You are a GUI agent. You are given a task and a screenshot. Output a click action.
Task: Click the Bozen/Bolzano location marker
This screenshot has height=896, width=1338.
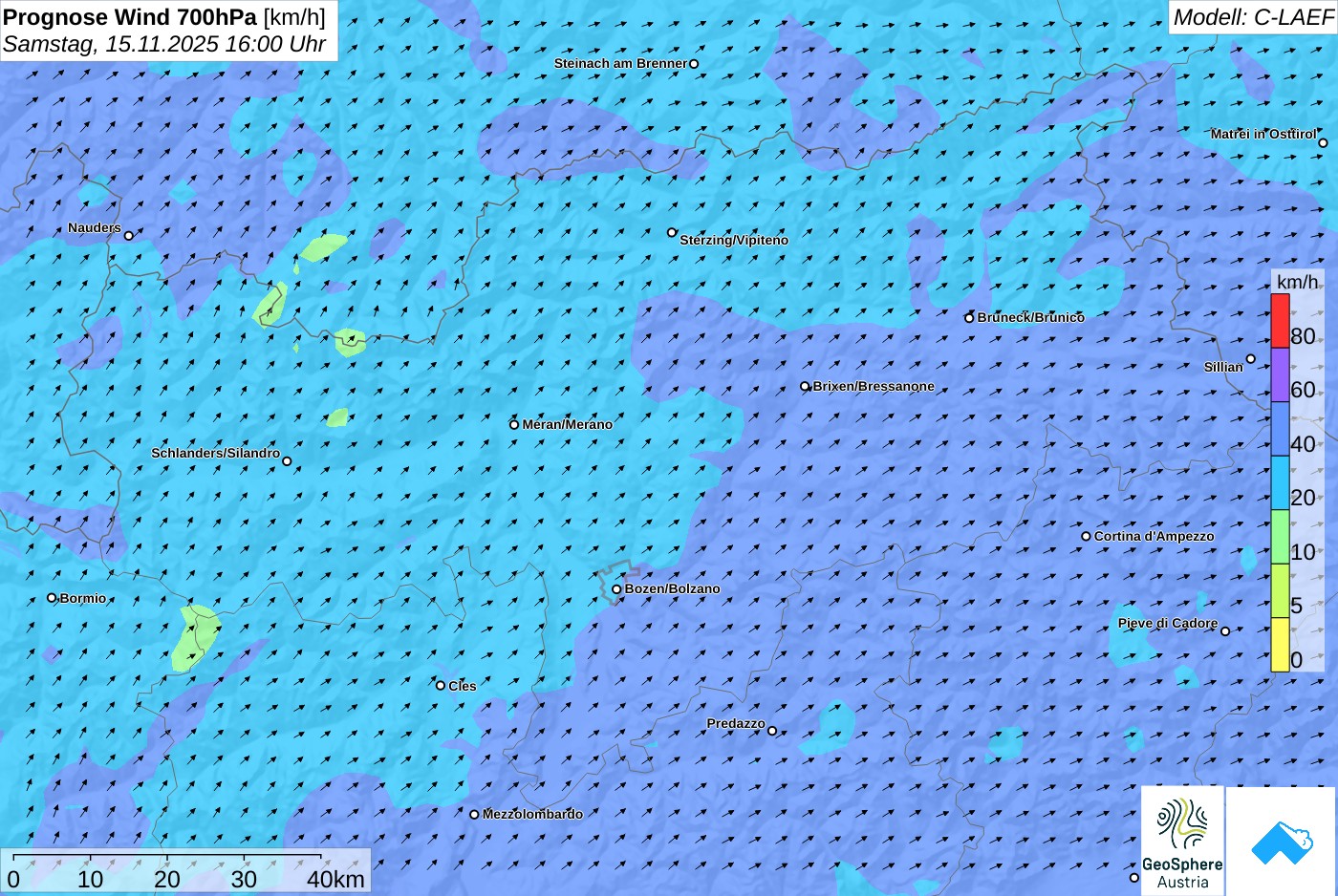[x=616, y=589]
